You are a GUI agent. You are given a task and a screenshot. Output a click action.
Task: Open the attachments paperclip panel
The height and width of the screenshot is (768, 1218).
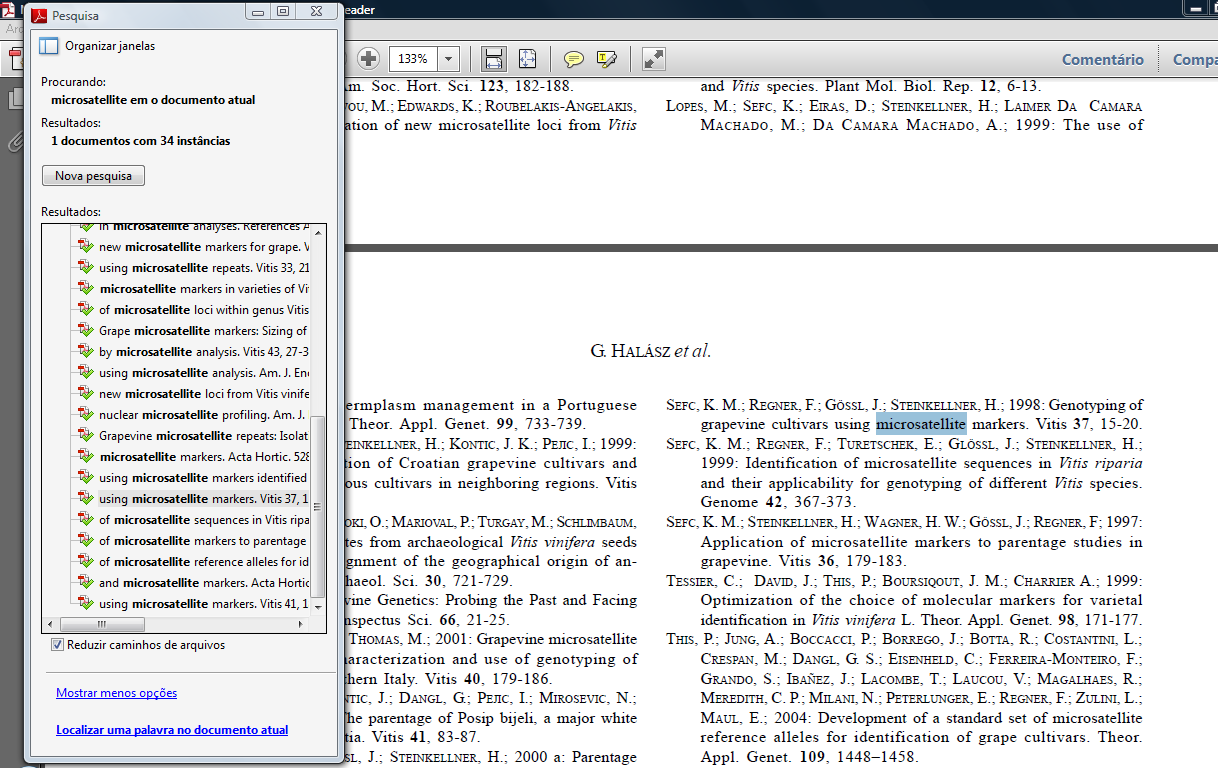click(14, 142)
